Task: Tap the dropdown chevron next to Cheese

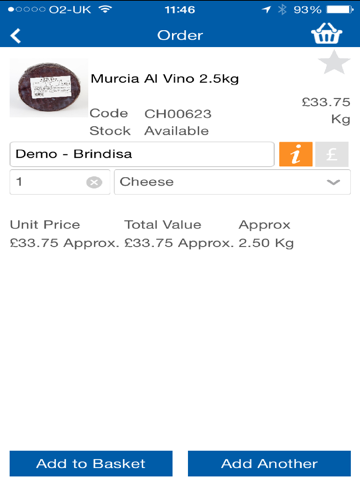Action: point(333,182)
